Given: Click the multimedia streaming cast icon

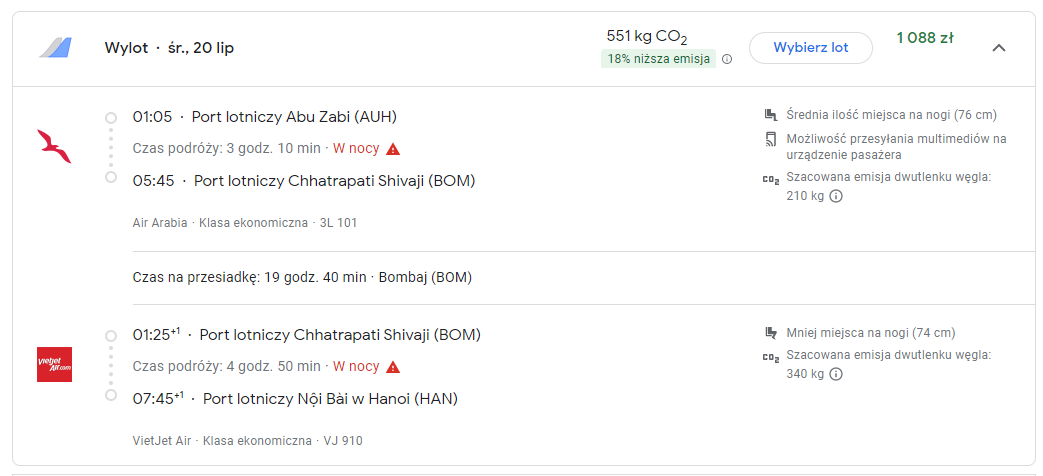Looking at the screenshot, I should point(771,140).
